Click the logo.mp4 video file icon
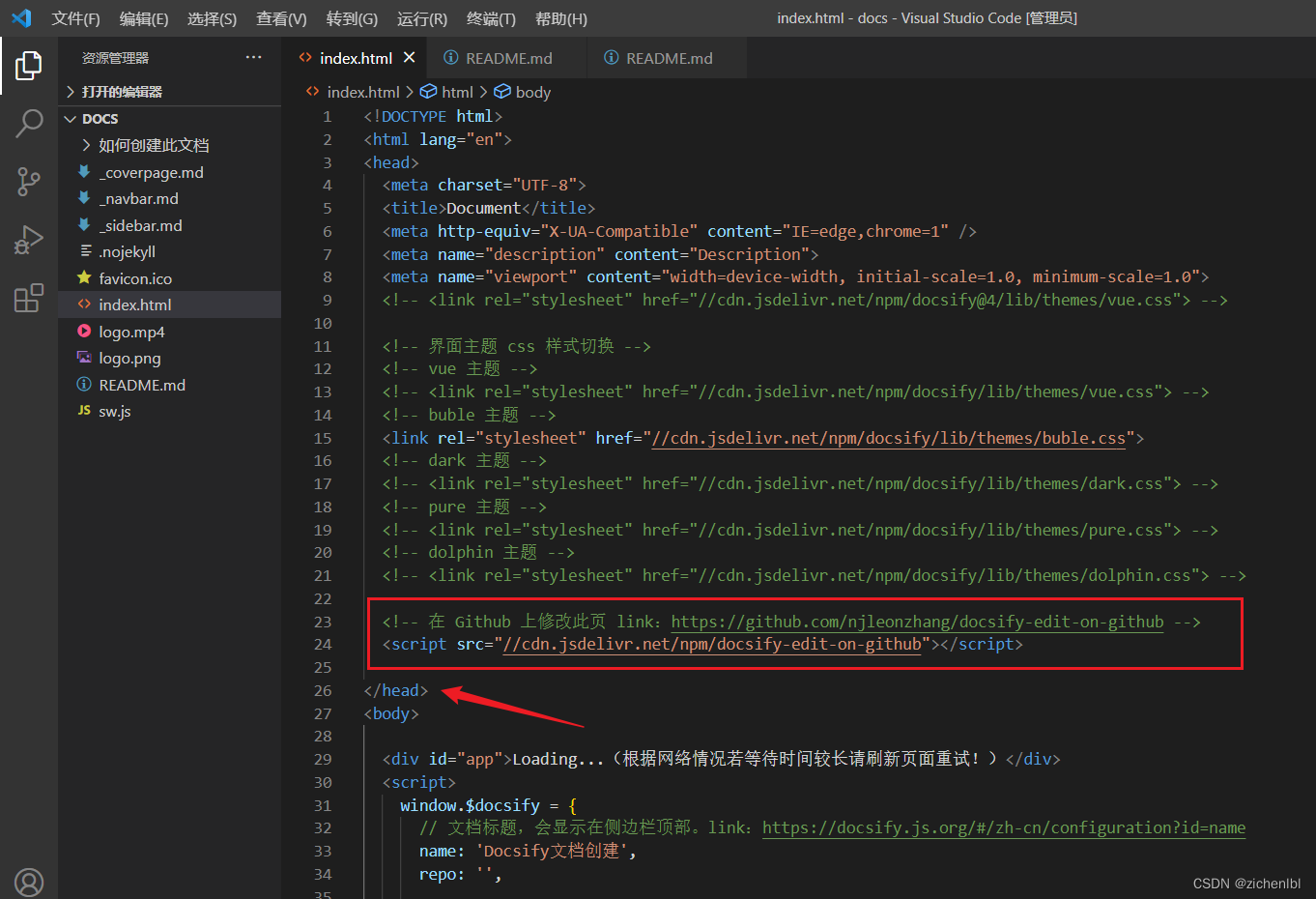The height and width of the screenshot is (899, 1316). [x=84, y=332]
